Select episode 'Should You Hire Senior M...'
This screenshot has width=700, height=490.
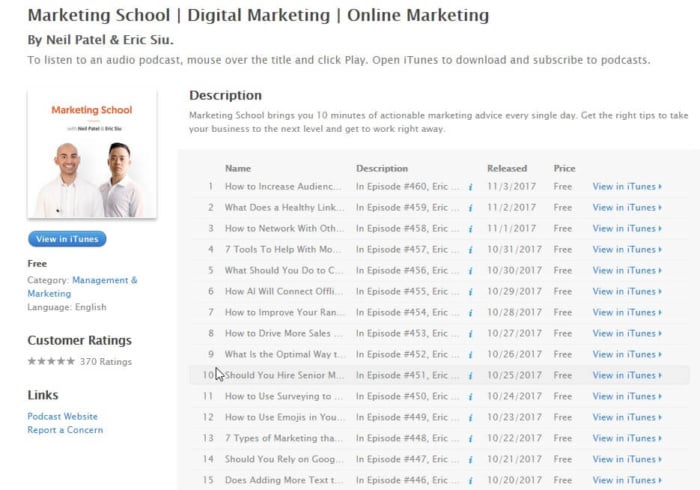pos(284,375)
